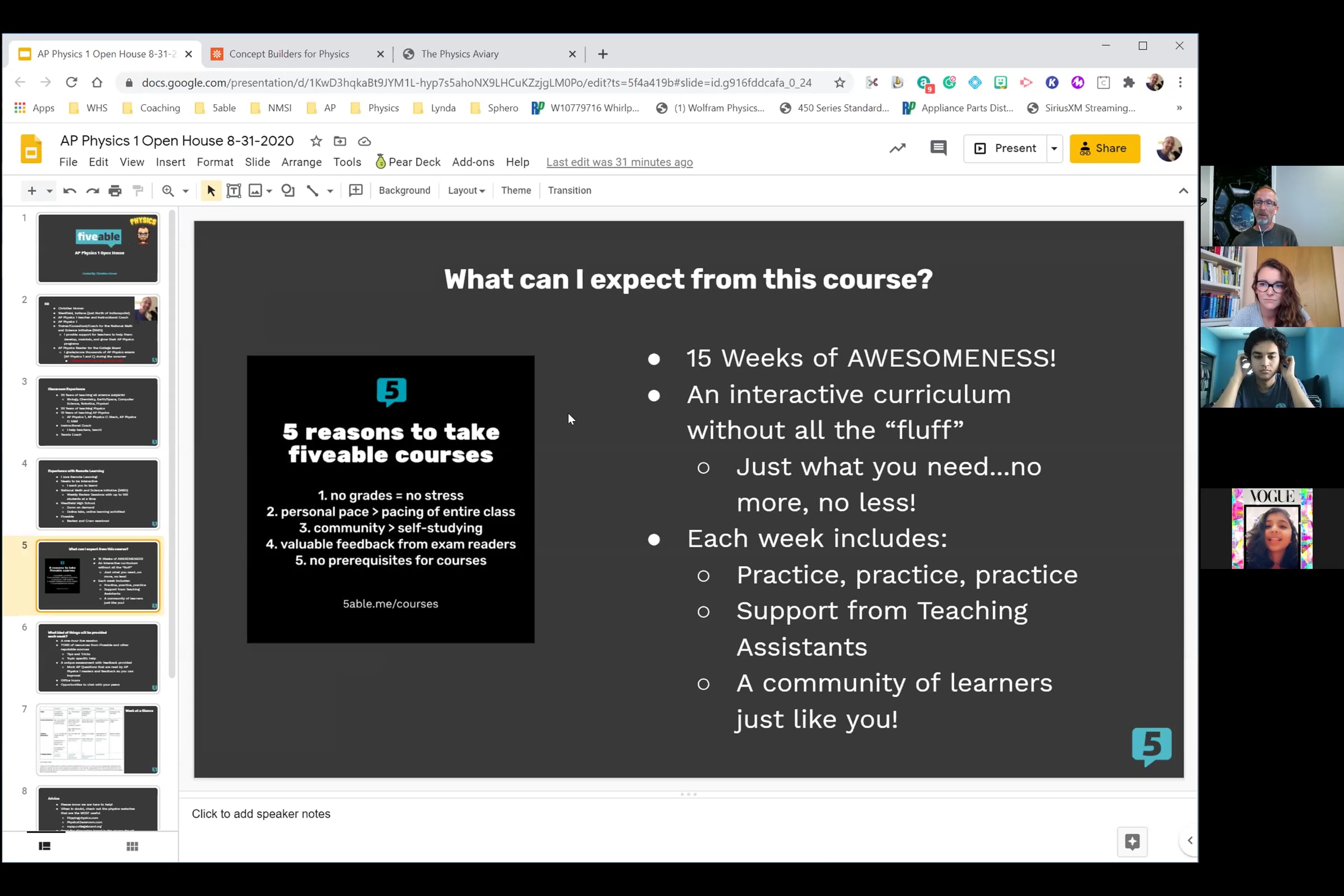Click the Explore button bottom right
The image size is (1344, 896).
point(1132,842)
